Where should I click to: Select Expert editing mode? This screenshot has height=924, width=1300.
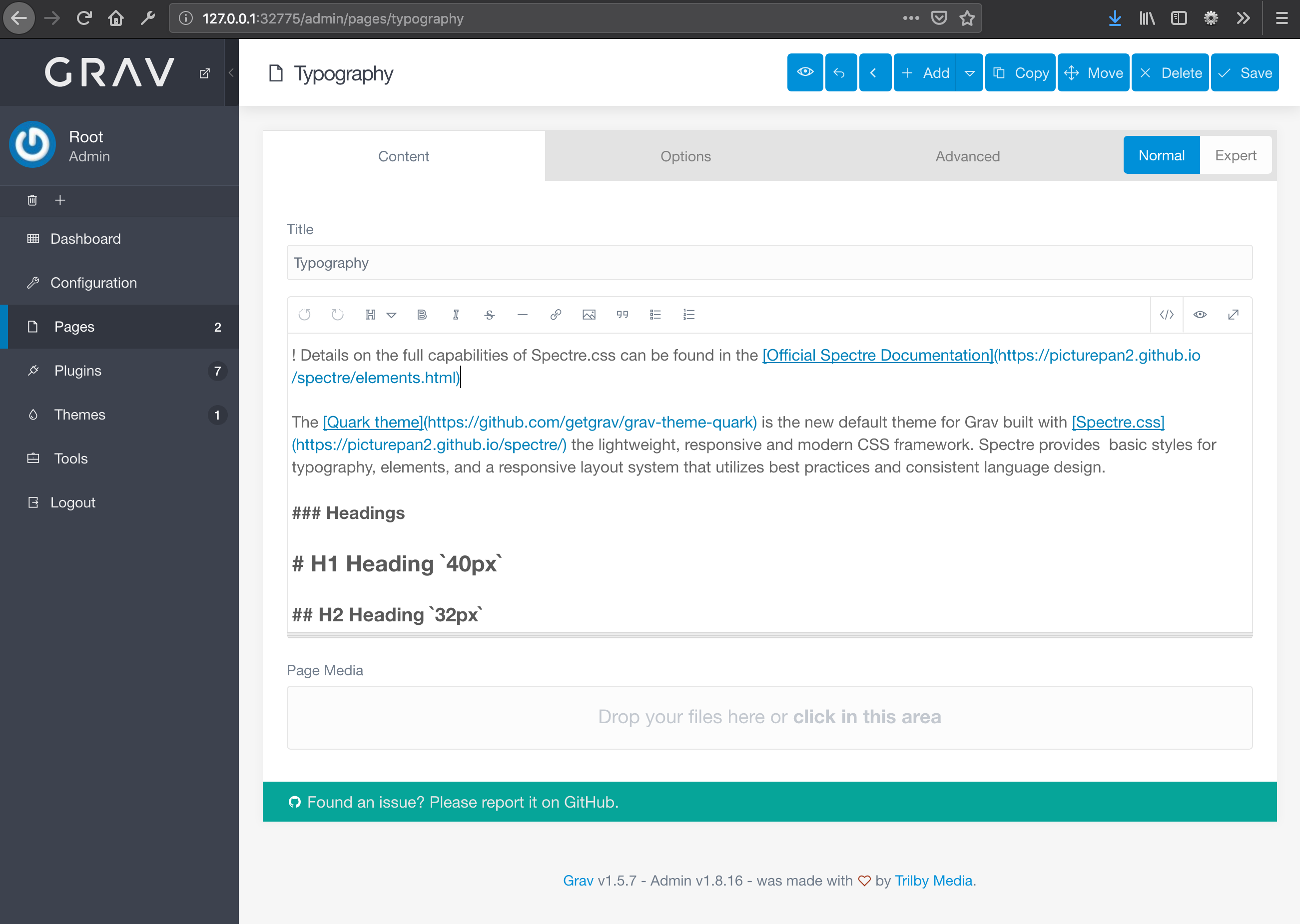(1236, 155)
